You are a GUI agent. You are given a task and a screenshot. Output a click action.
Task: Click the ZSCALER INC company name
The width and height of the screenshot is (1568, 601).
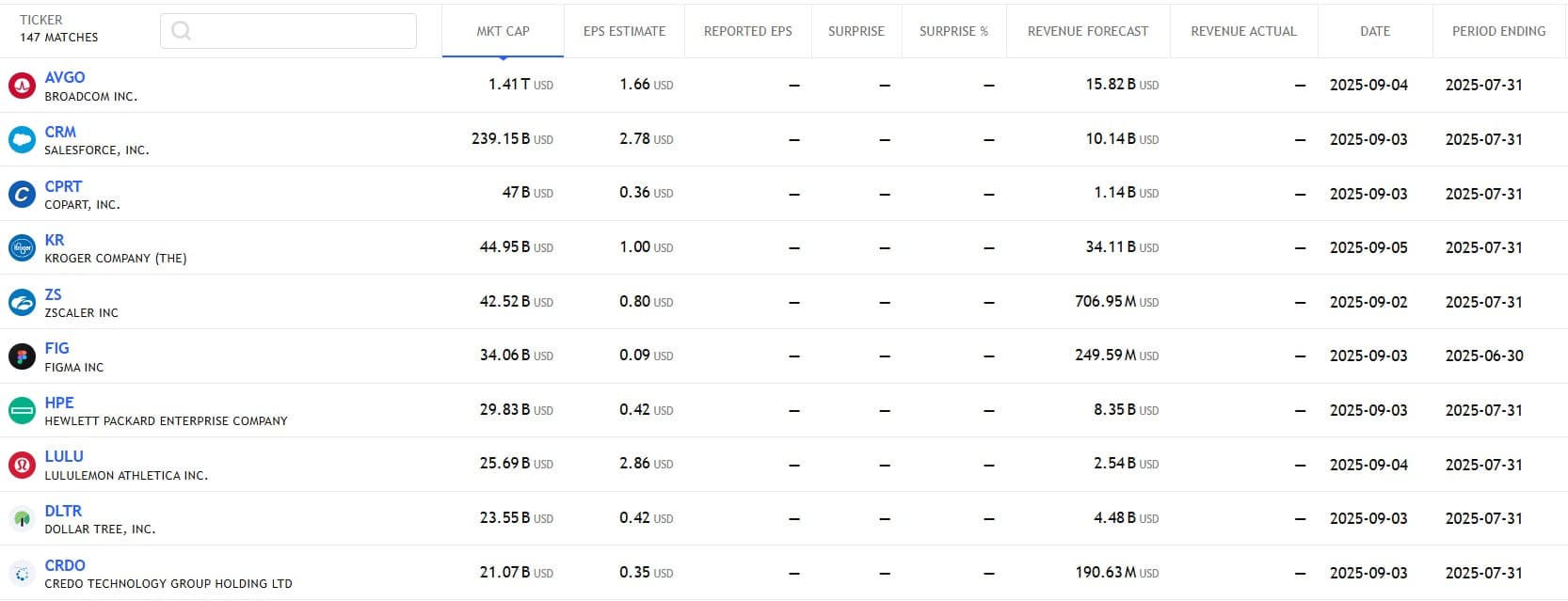click(81, 313)
